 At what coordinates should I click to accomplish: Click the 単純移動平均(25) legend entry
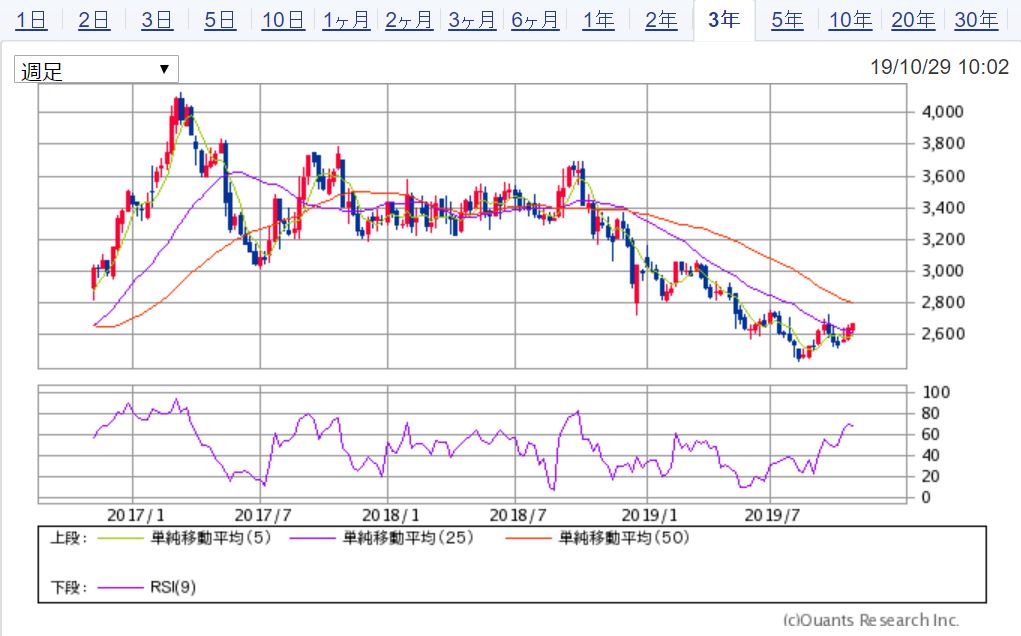coord(408,538)
